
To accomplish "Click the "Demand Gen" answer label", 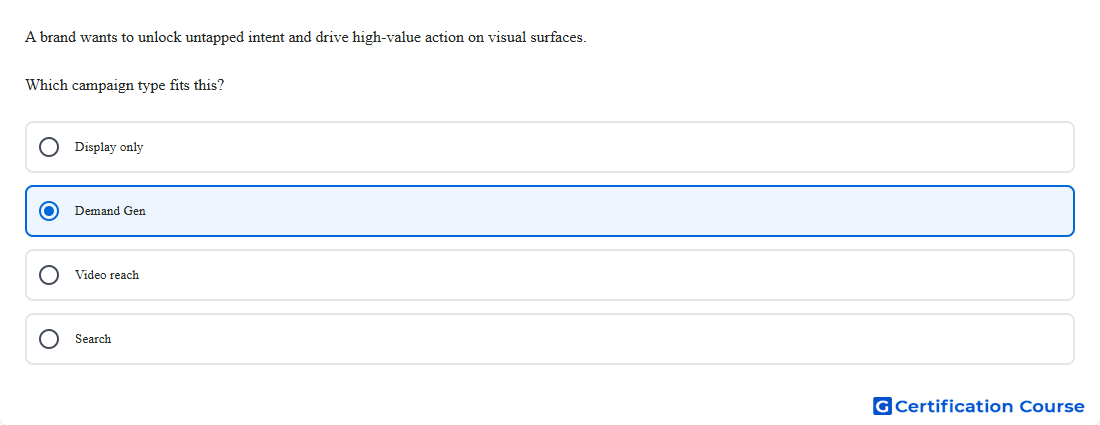I will coord(110,211).
